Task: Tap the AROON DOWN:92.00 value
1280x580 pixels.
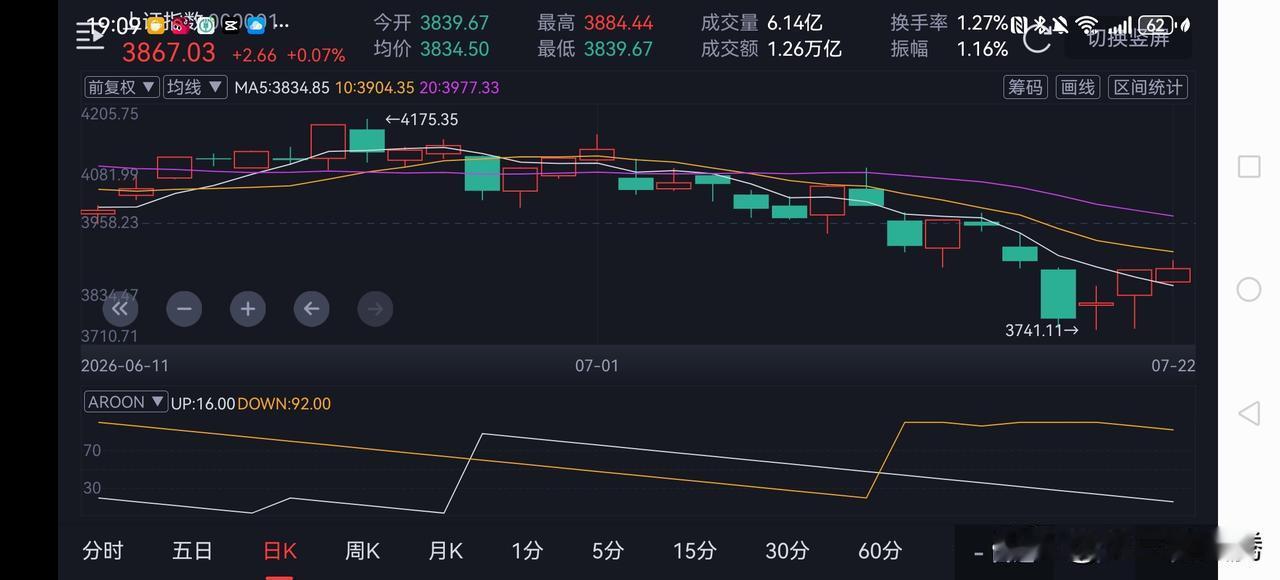Action: pos(284,404)
